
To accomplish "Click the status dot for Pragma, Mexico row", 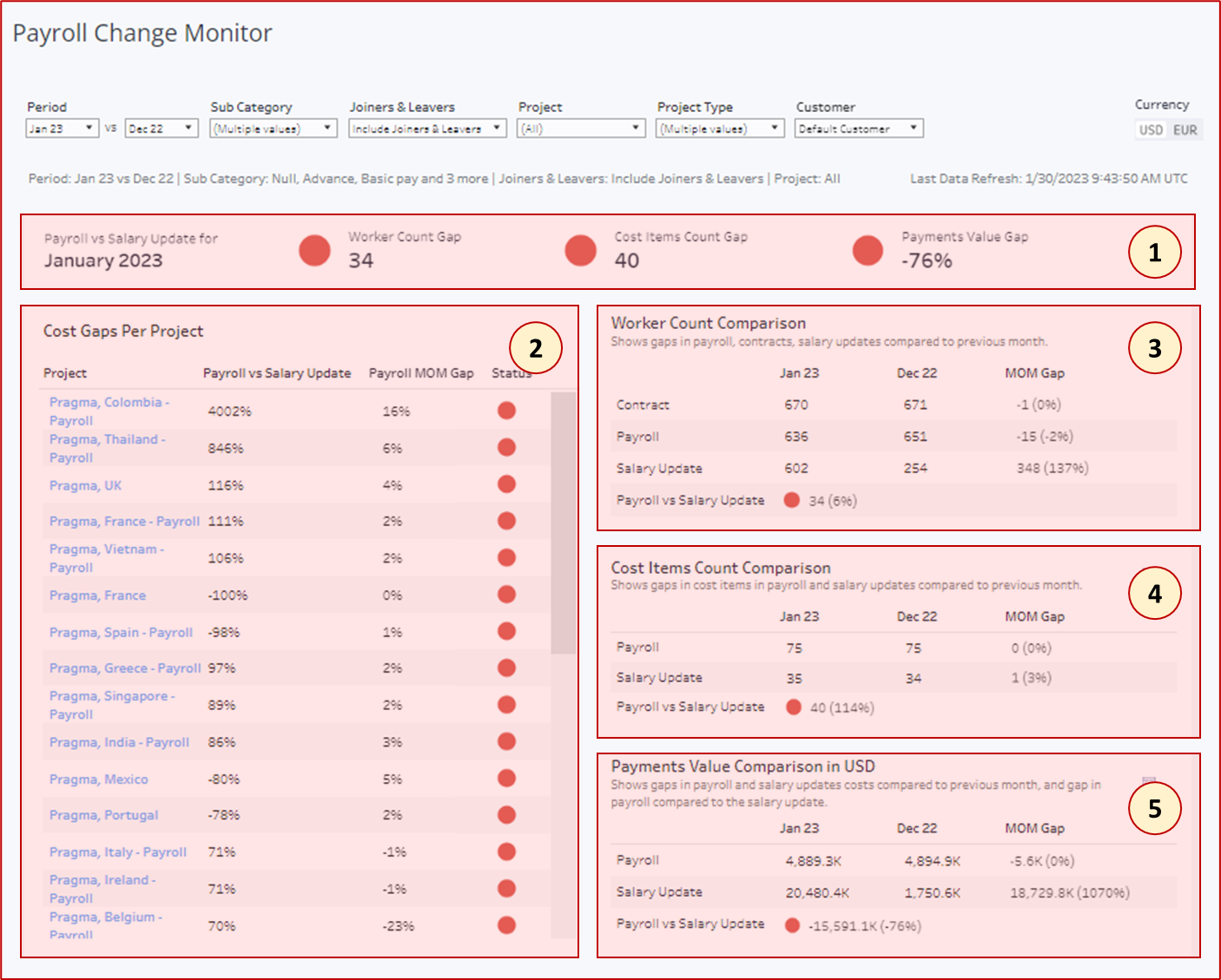I will 506,779.
